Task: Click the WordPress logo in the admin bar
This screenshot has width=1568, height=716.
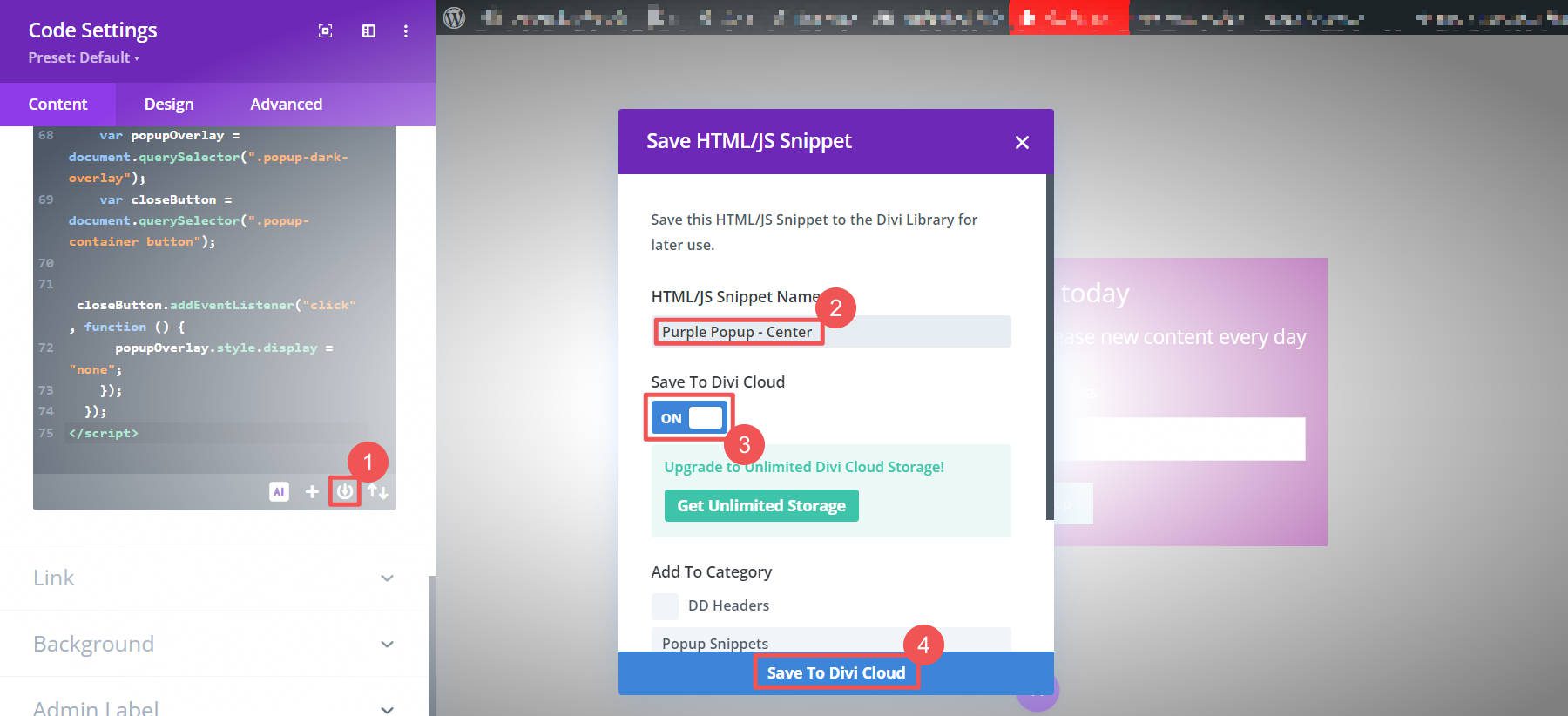Action: 454,17
